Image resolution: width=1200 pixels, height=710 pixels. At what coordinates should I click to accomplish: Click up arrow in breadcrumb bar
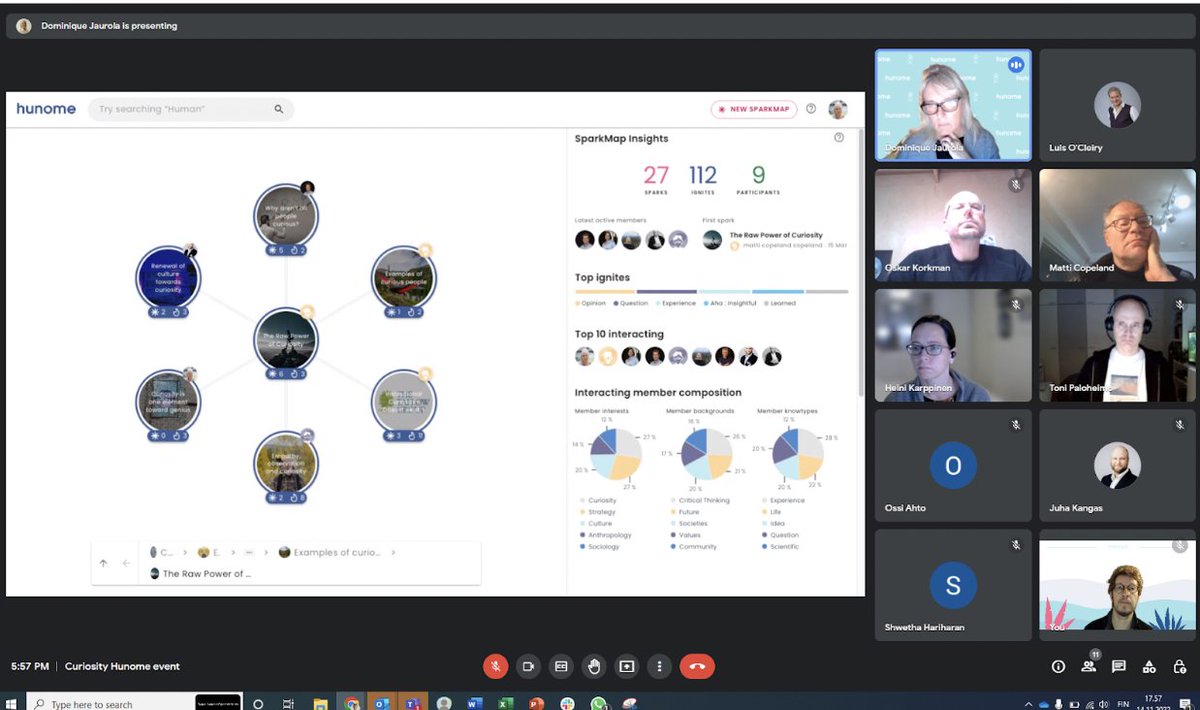pos(103,563)
